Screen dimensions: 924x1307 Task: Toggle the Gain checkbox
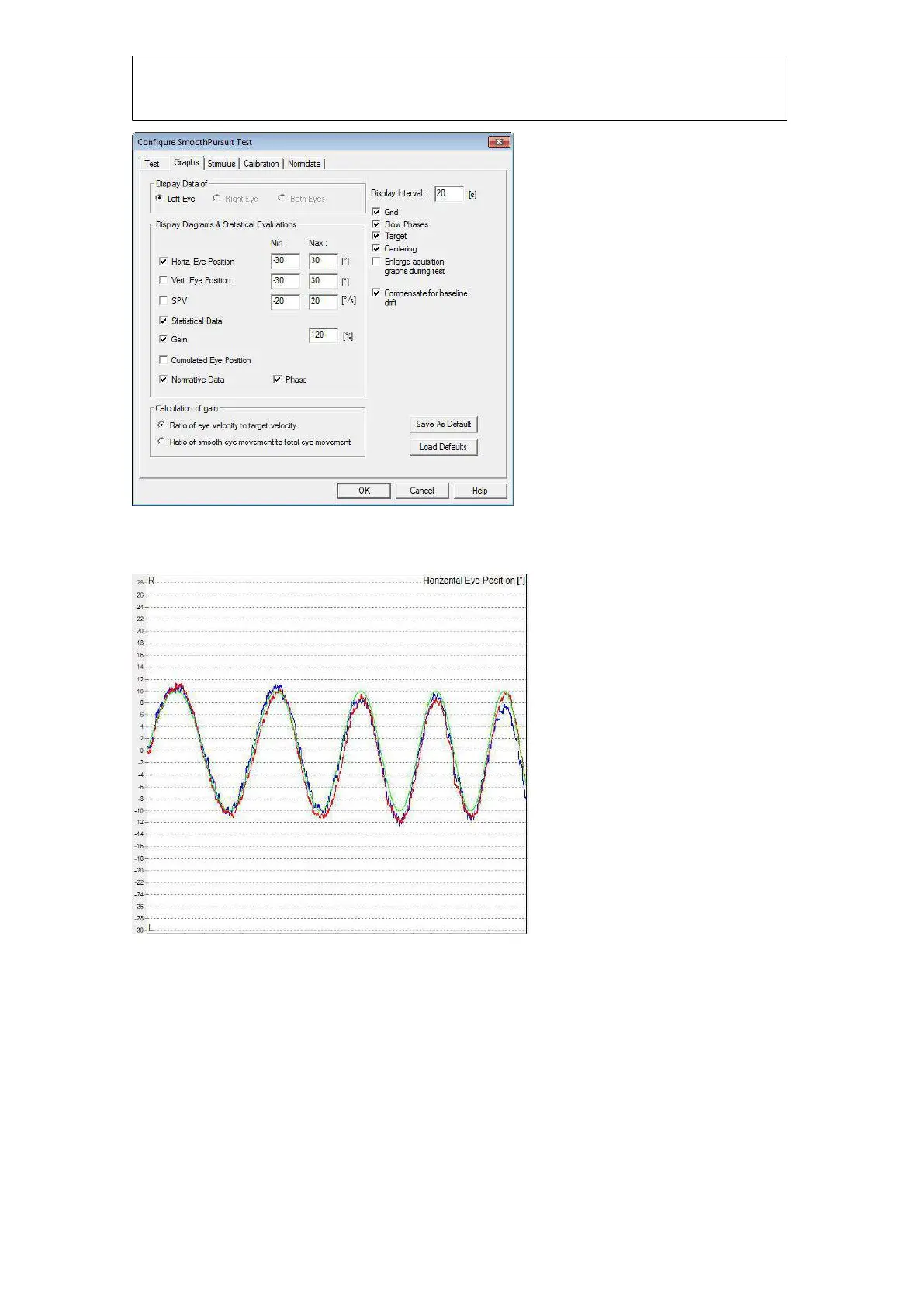pyautogui.click(x=163, y=339)
